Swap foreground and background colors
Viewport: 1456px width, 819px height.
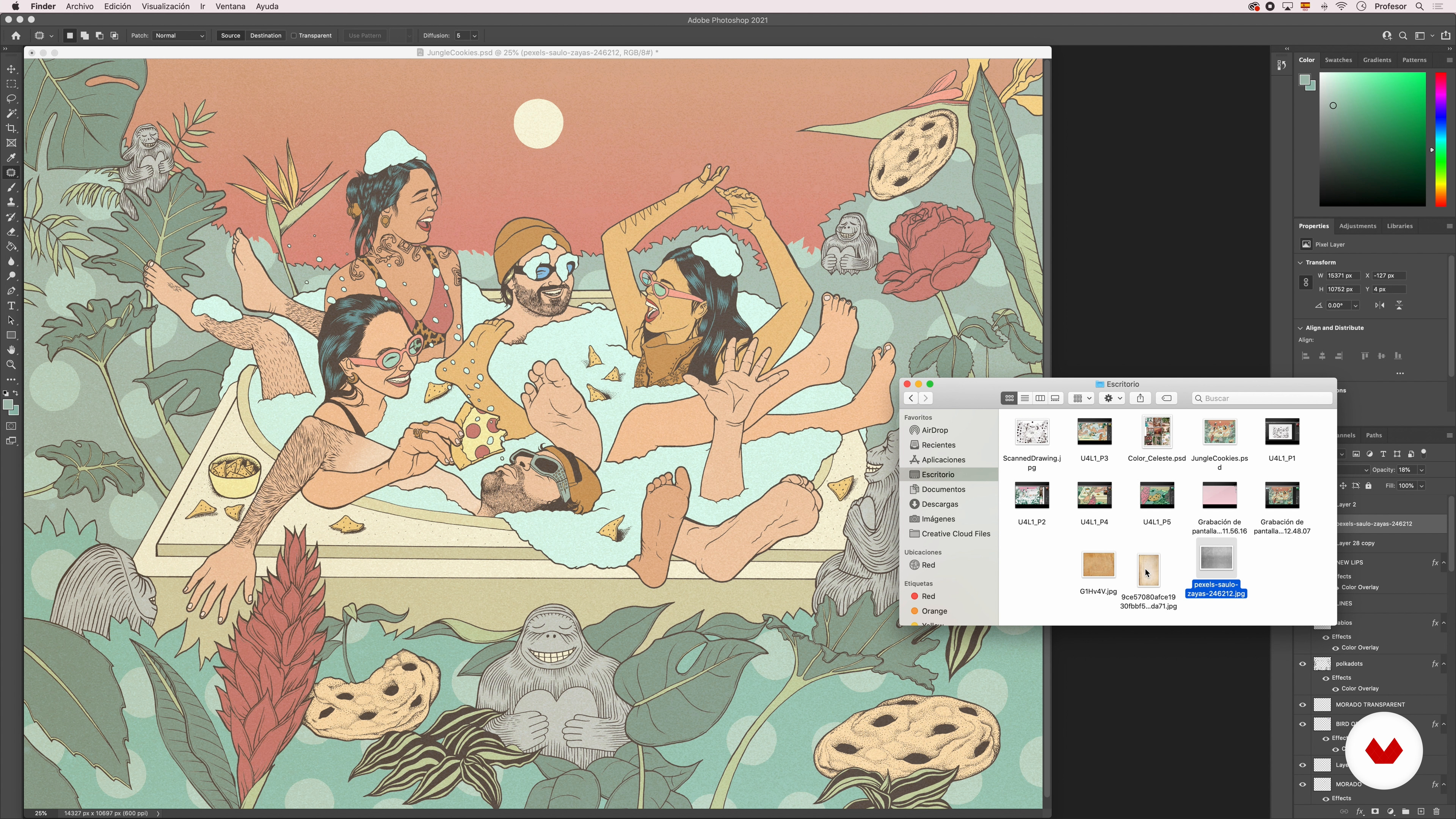16,394
